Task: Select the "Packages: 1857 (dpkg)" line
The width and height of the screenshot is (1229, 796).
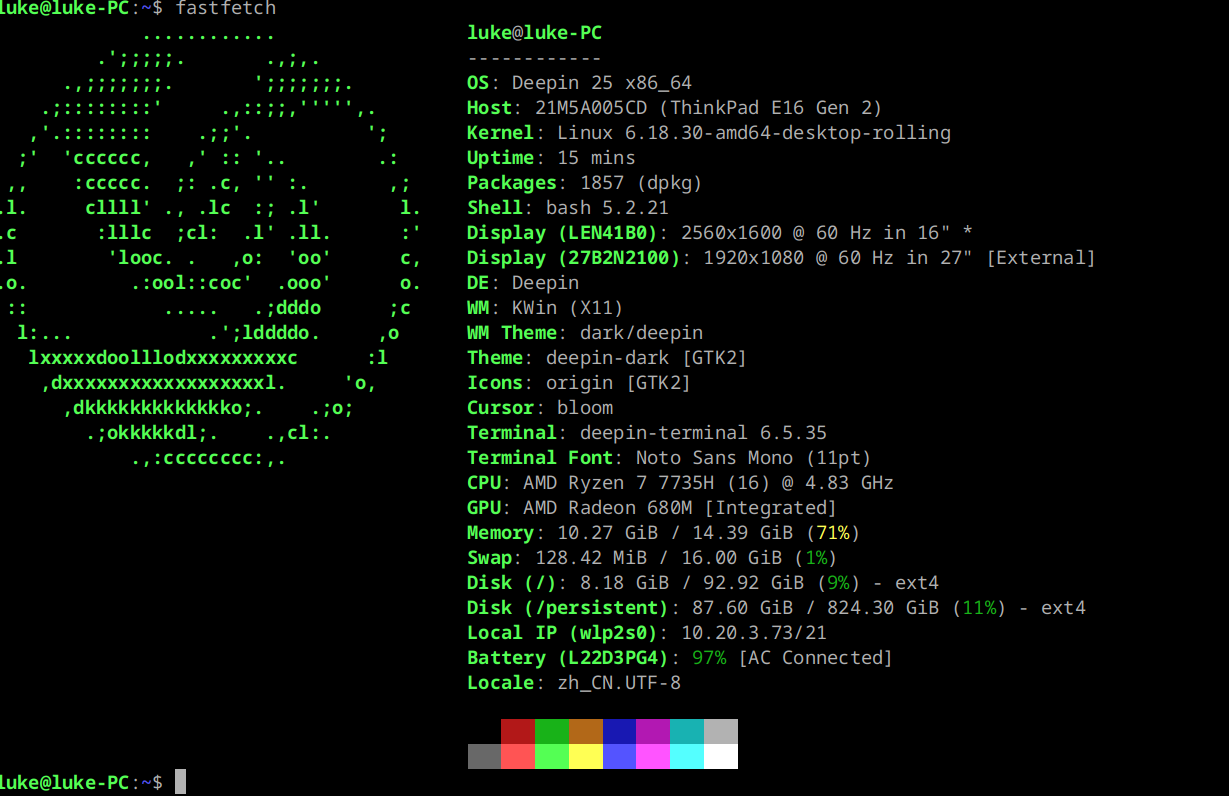Action: (x=585, y=183)
